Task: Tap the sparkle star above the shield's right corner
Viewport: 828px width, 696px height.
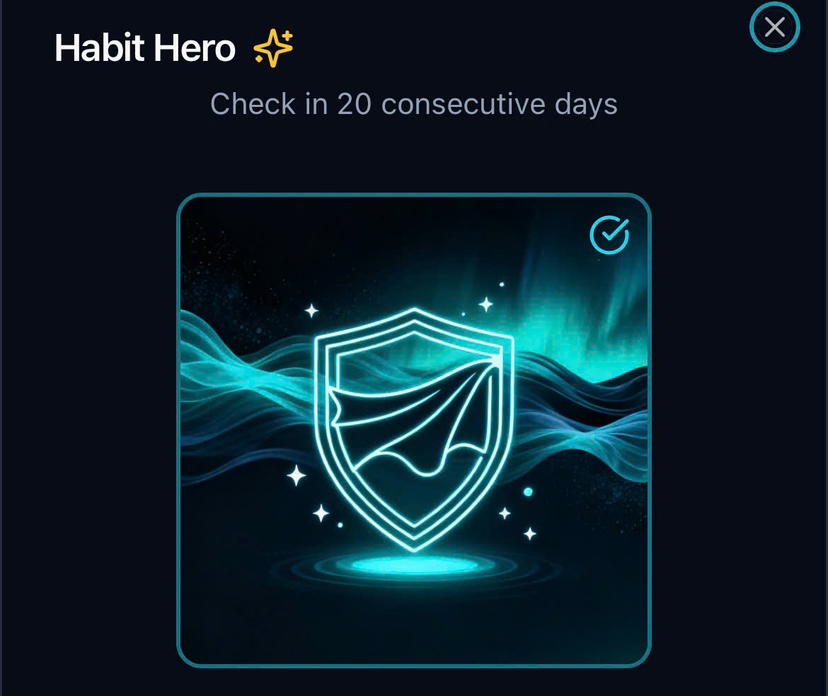Action: pyautogui.click(x=486, y=304)
